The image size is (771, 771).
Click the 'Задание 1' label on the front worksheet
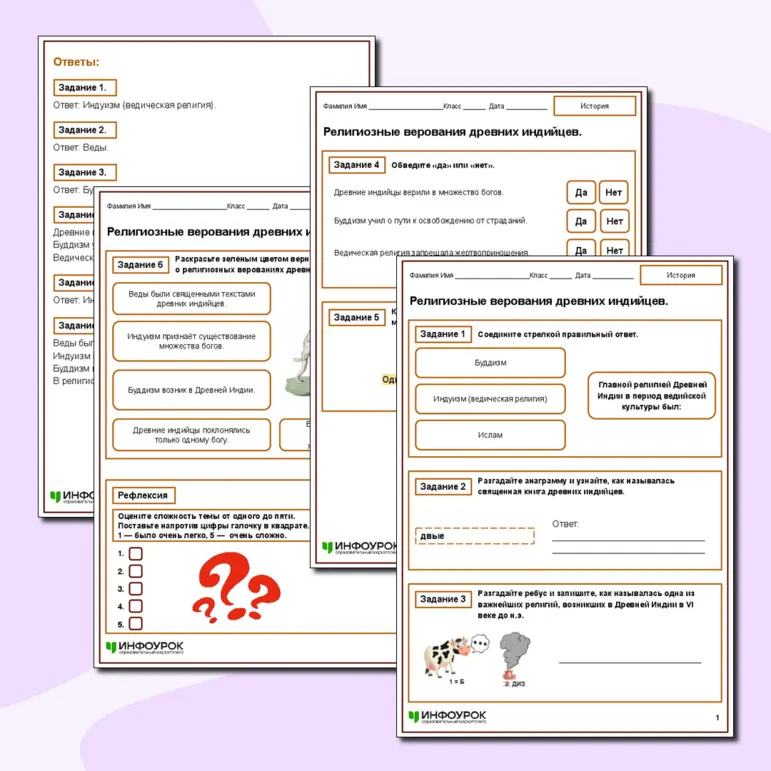[x=443, y=334]
